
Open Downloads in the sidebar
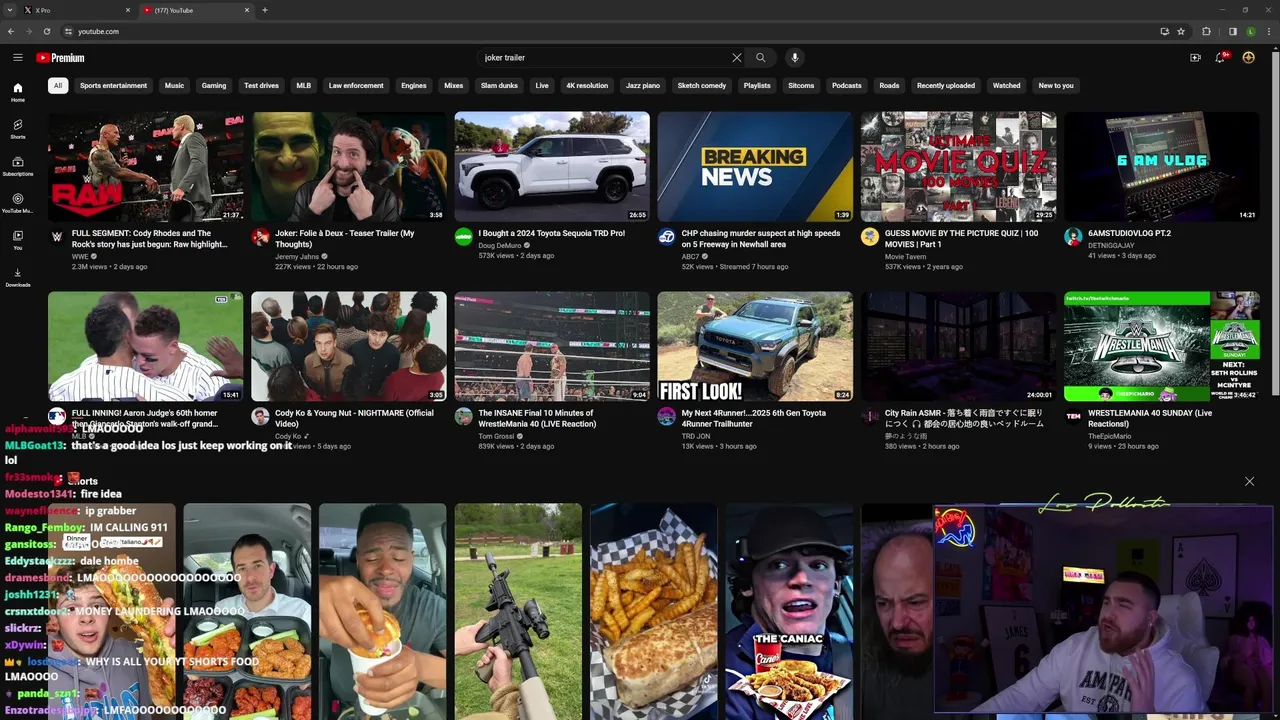[x=18, y=278]
